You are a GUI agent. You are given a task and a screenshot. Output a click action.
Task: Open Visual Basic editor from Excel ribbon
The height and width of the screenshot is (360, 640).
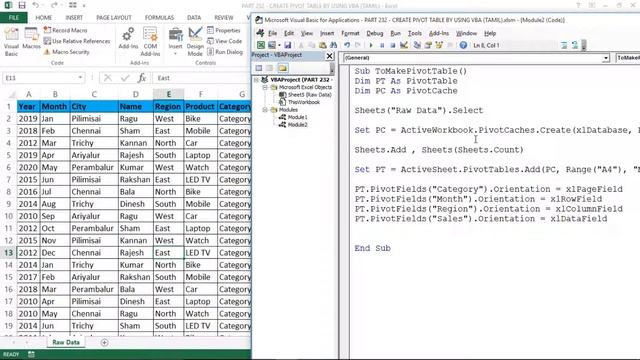click(11, 42)
